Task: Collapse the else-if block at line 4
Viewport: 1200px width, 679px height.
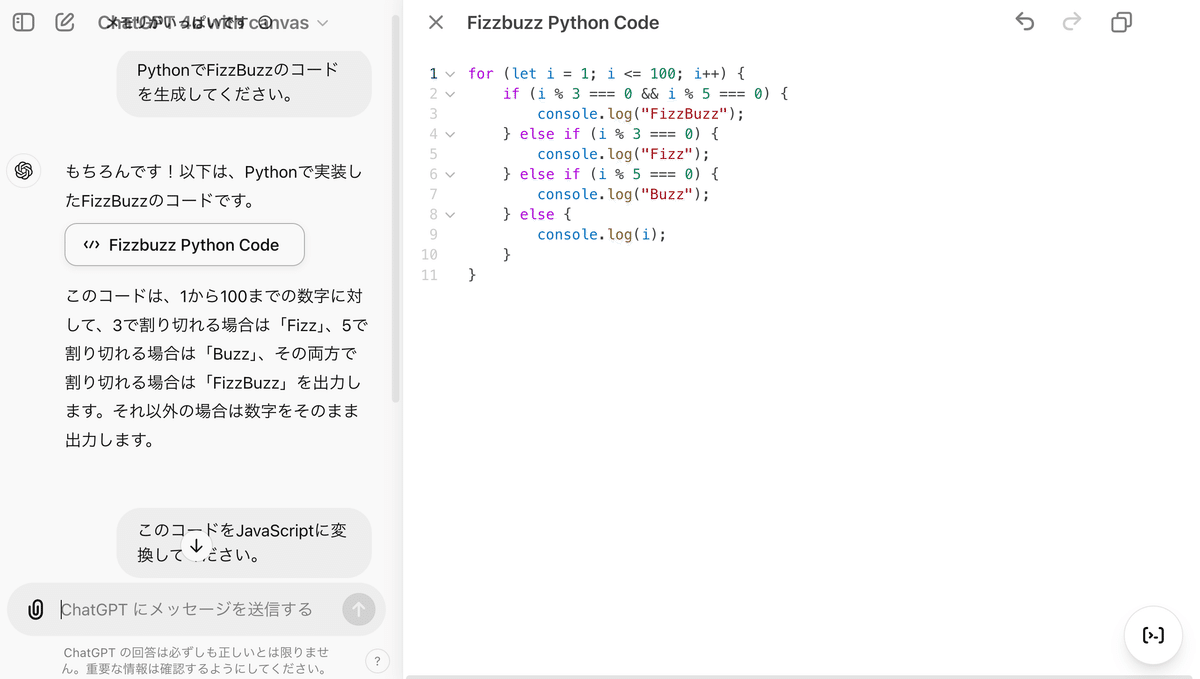Action: 450,134
